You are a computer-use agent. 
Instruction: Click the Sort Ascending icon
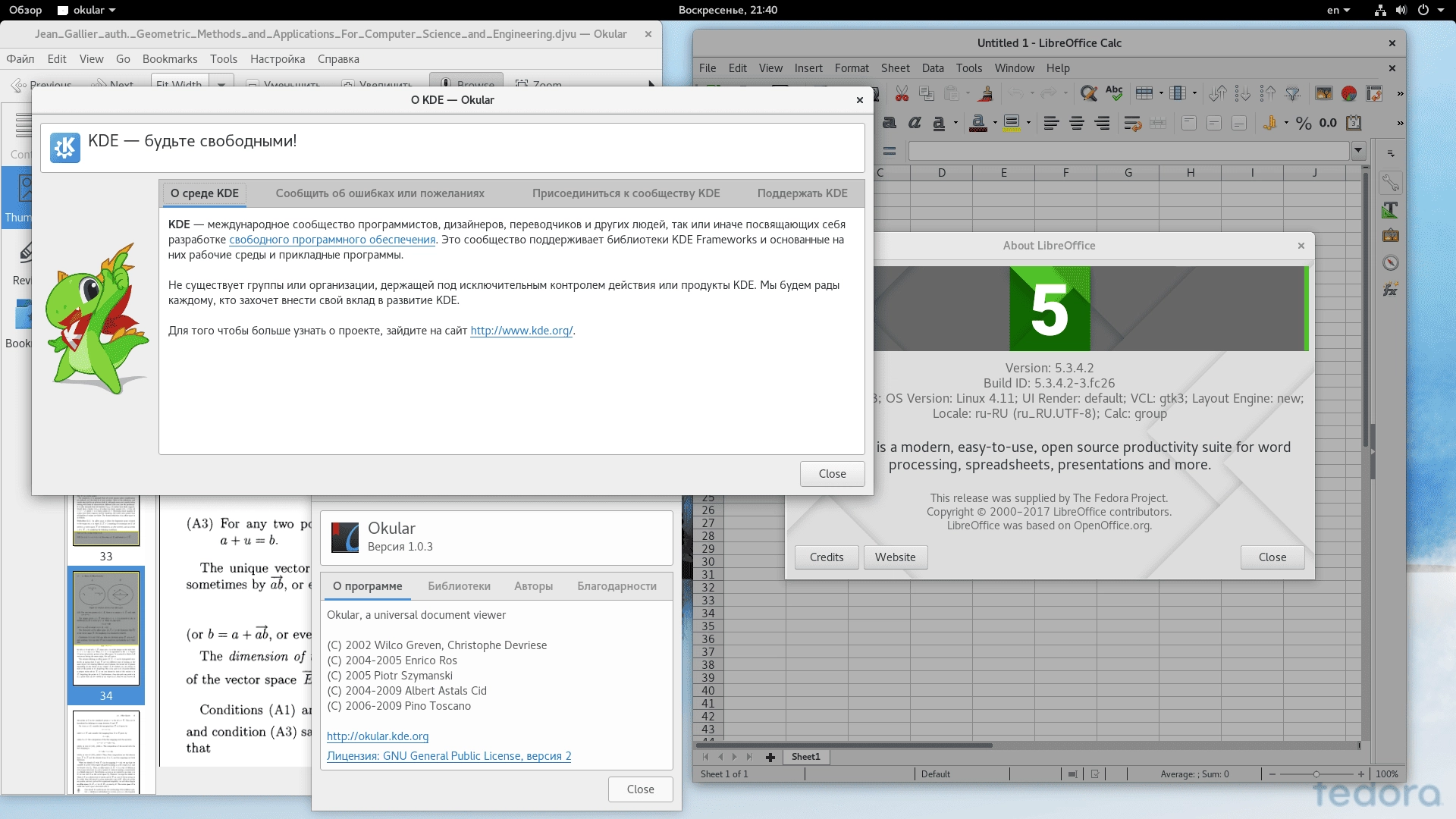pos(1242,93)
